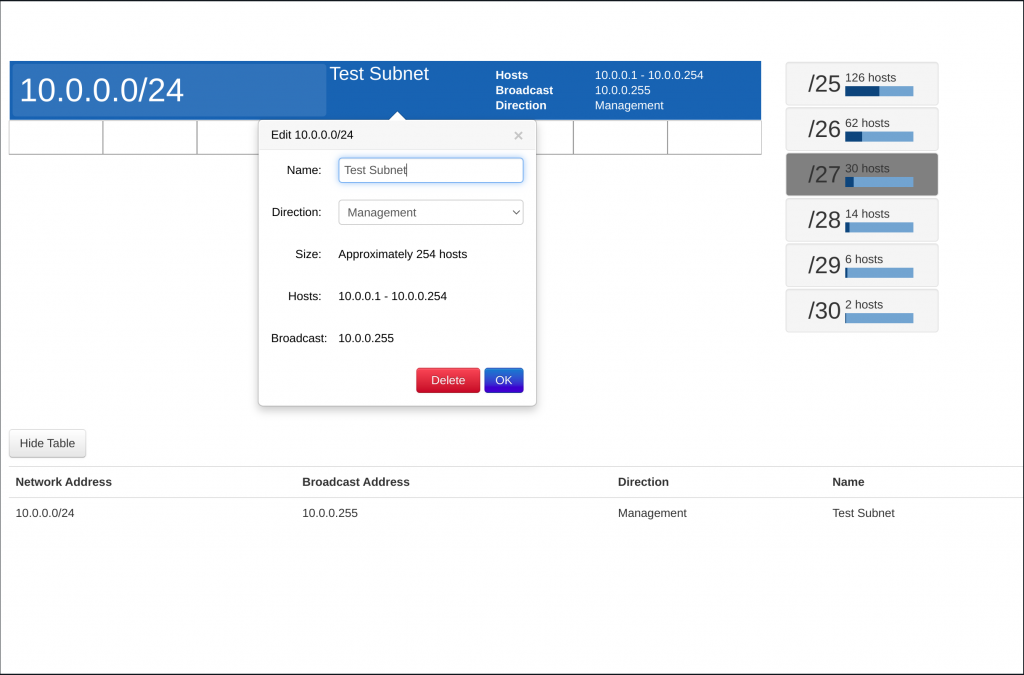Close the Edit 10.0.0.0/24 dialog
Viewport: 1024px width, 675px height.
click(x=518, y=135)
